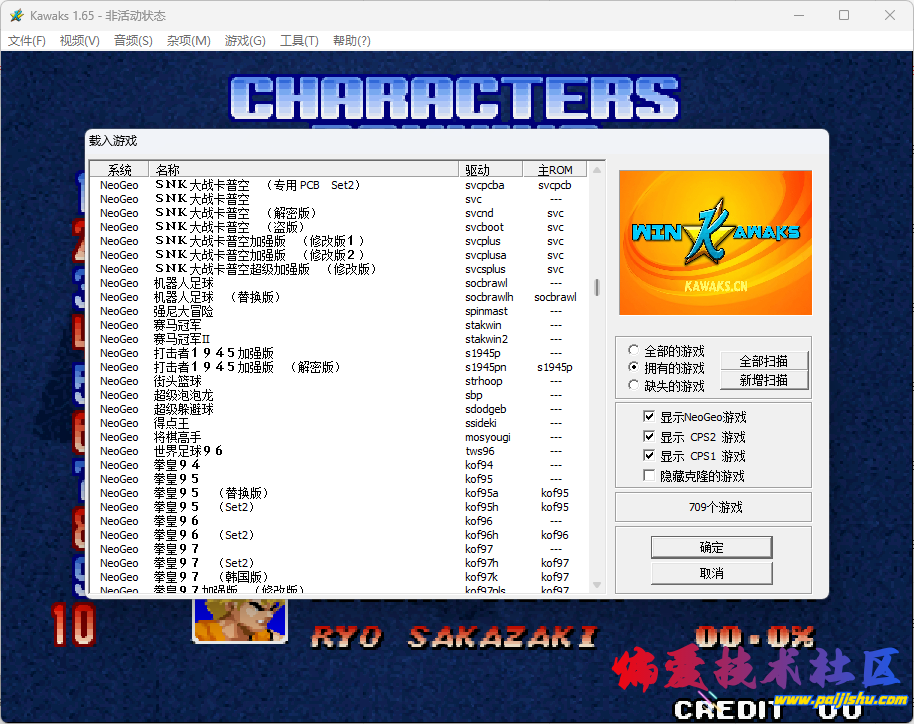This screenshot has height=724, width=914.
Task: Click the WinKawaks logo banner
Action: [x=714, y=242]
